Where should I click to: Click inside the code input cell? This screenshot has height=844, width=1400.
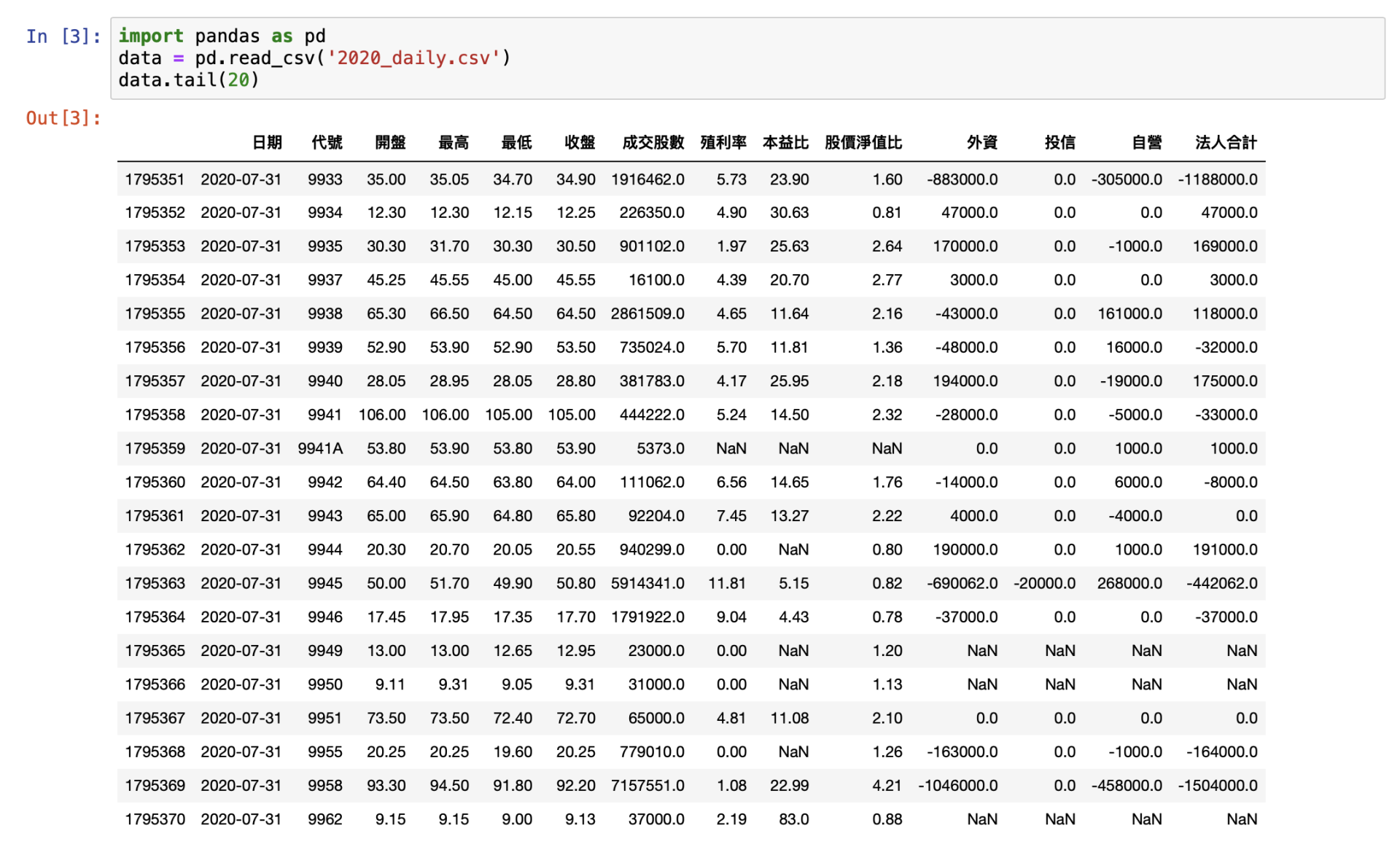[x=747, y=58]
